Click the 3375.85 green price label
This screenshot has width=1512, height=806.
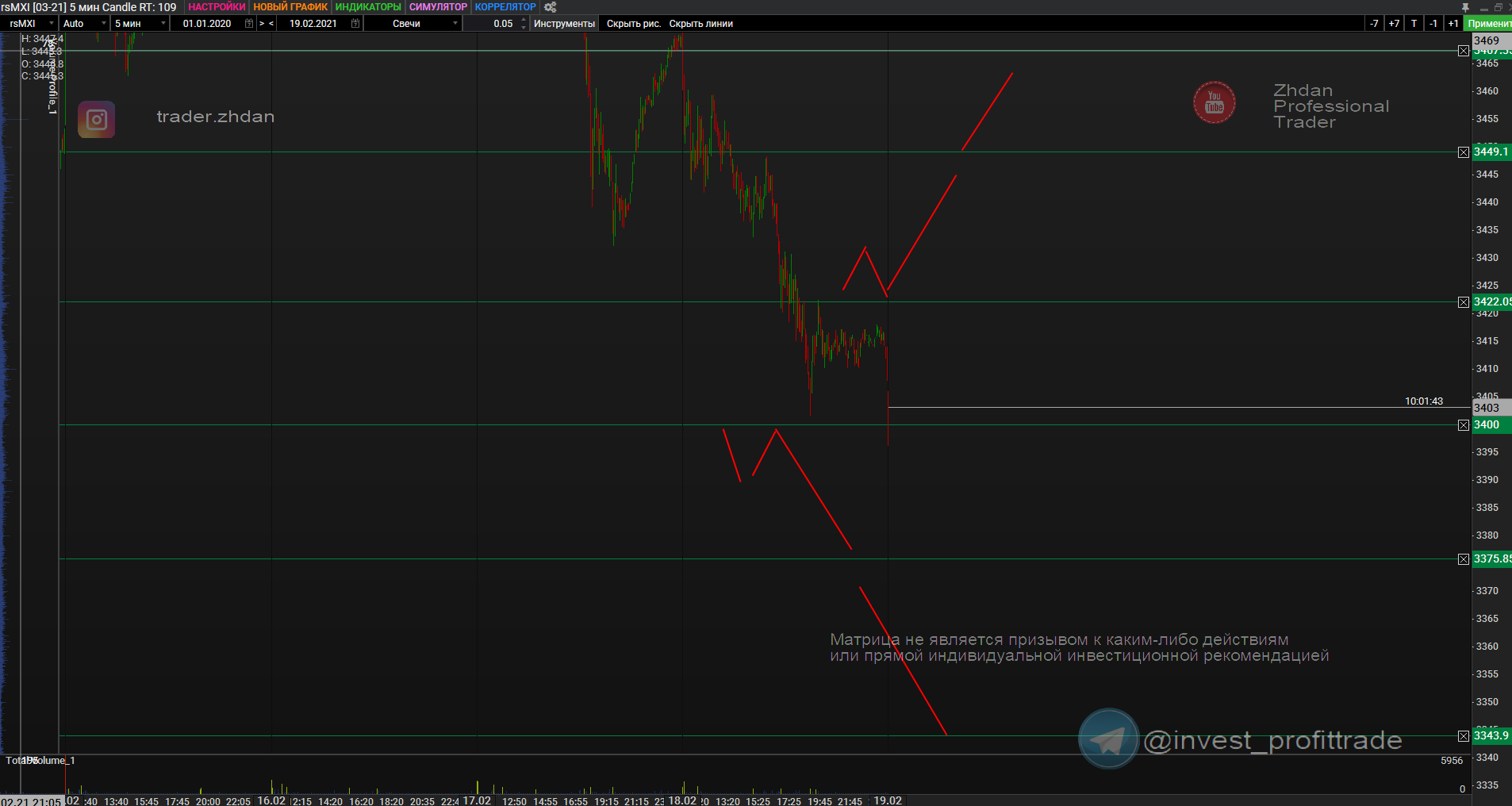1492,559
